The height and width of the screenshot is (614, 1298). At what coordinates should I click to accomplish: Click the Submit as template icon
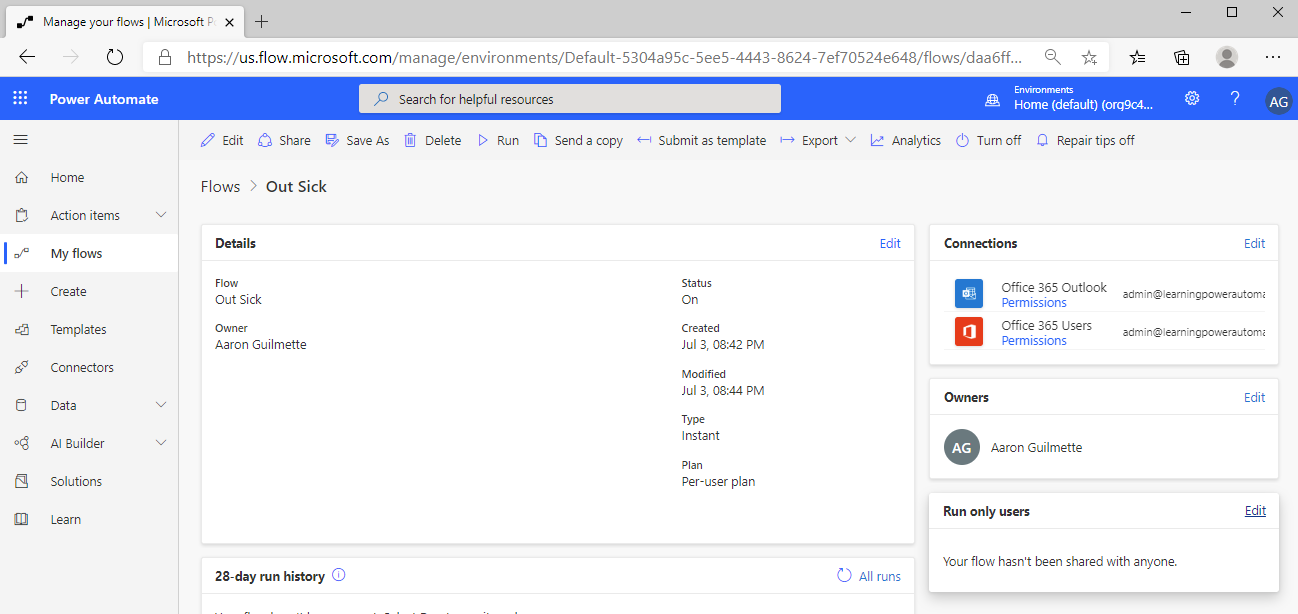644,140
